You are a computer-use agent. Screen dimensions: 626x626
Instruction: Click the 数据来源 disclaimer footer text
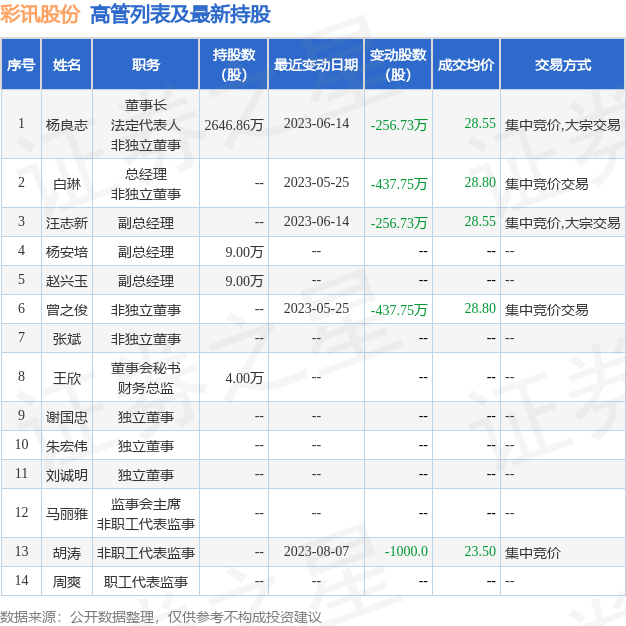click(160, 617)
